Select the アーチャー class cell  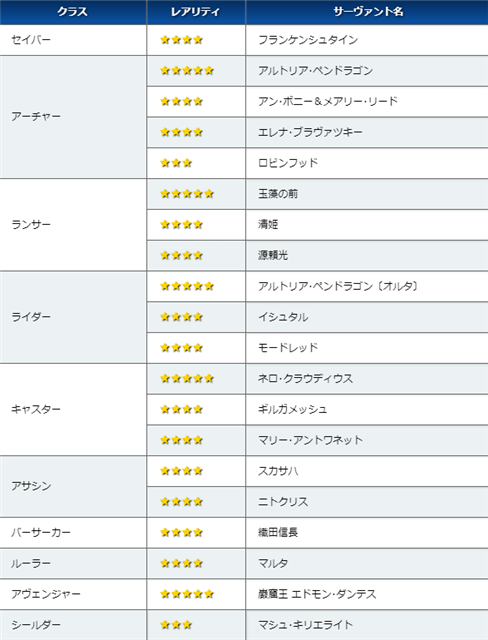click(73, 117)
